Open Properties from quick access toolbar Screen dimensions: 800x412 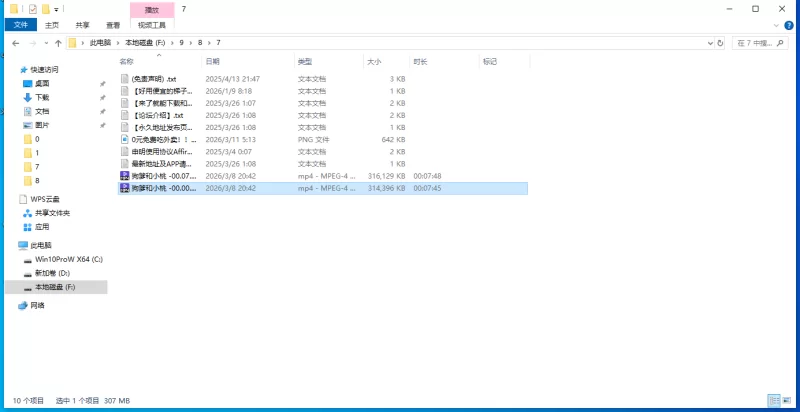[x=33, y=9]
